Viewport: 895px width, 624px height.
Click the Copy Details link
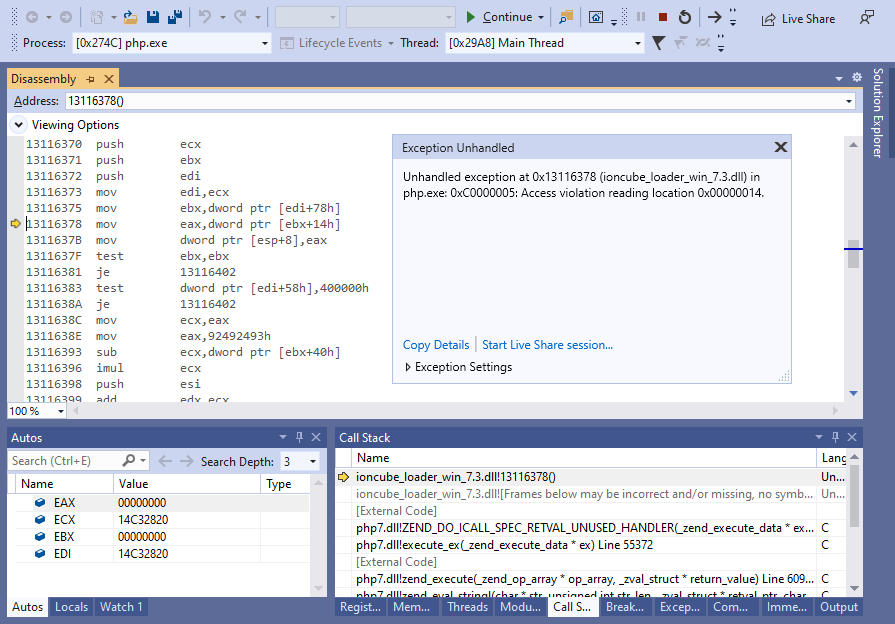point(436,345)
